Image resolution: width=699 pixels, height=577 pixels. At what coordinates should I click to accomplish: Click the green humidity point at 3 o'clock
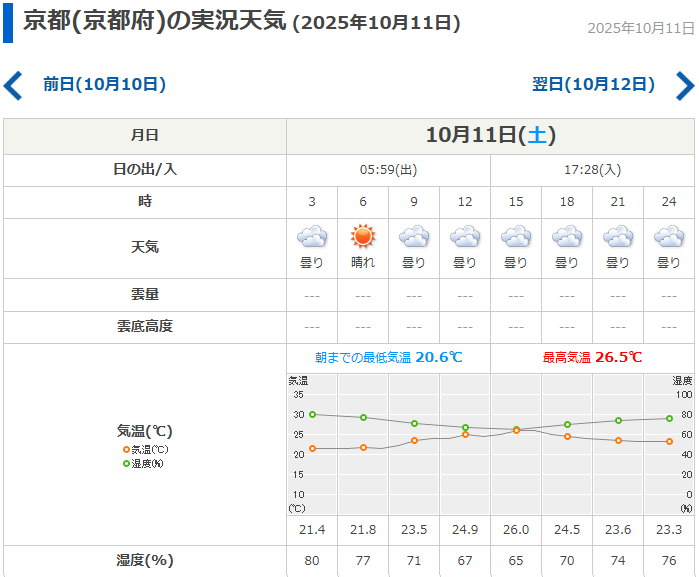pos(312,414)
